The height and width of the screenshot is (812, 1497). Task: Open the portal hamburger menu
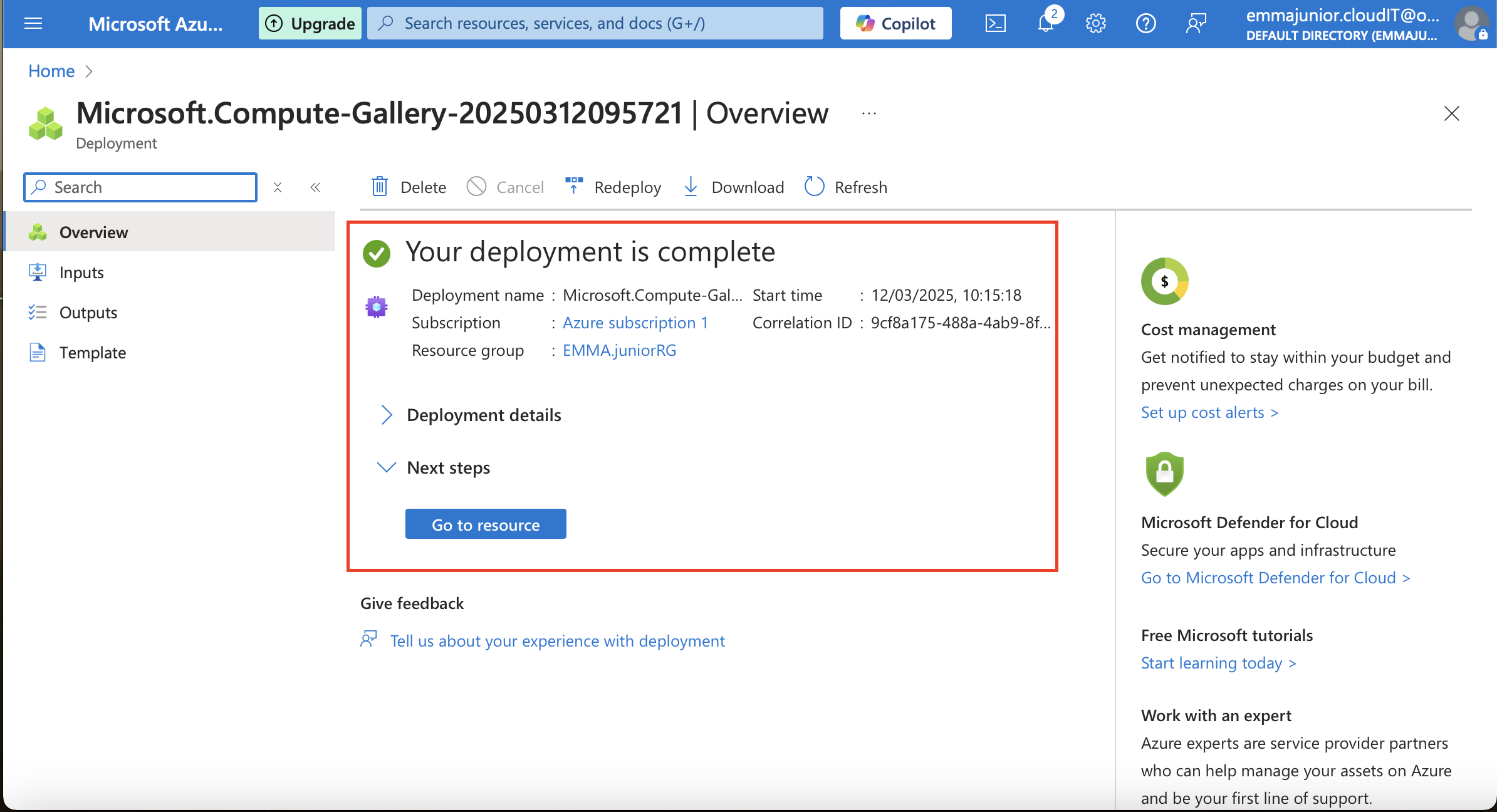(x=33, y=24)
